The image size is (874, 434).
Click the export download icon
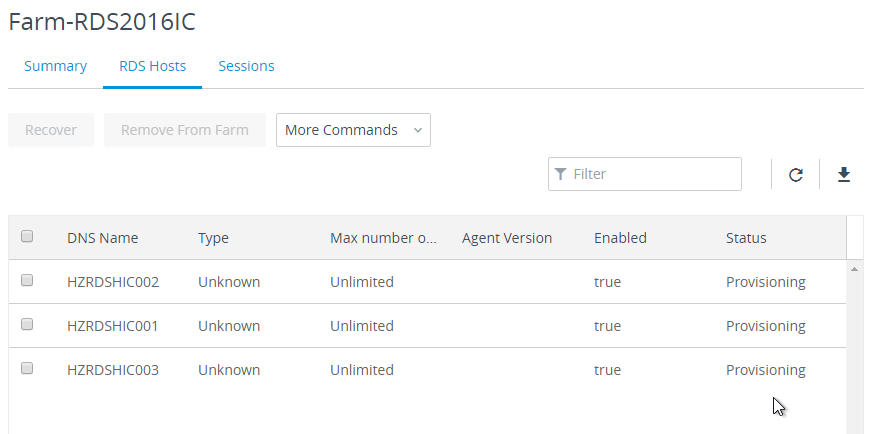pos(844,174)
